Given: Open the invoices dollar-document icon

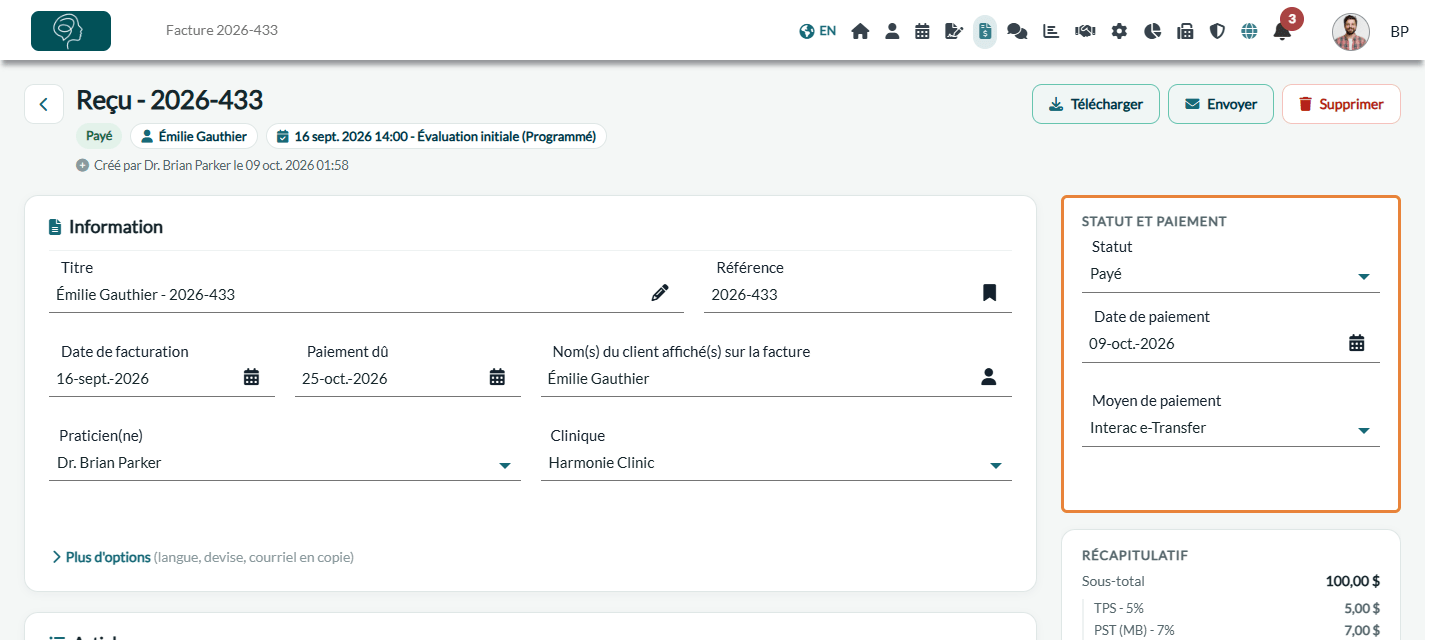Looking at the screenshot, I should [985, 31].
